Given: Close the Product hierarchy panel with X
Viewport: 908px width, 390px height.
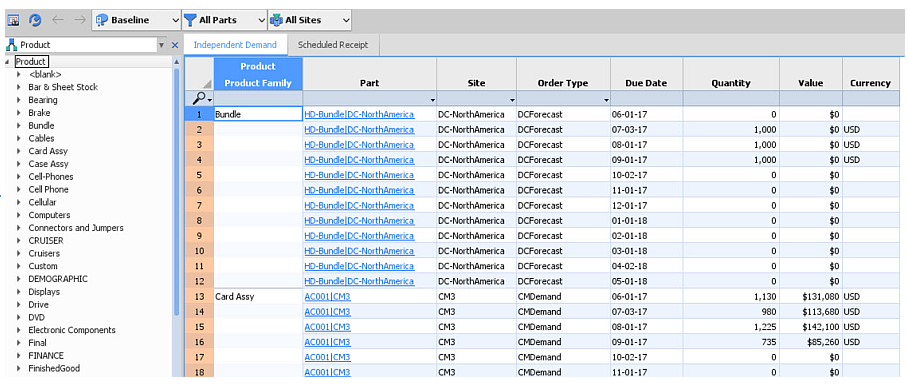Looking at the screenshot, I should coord(175,45).
